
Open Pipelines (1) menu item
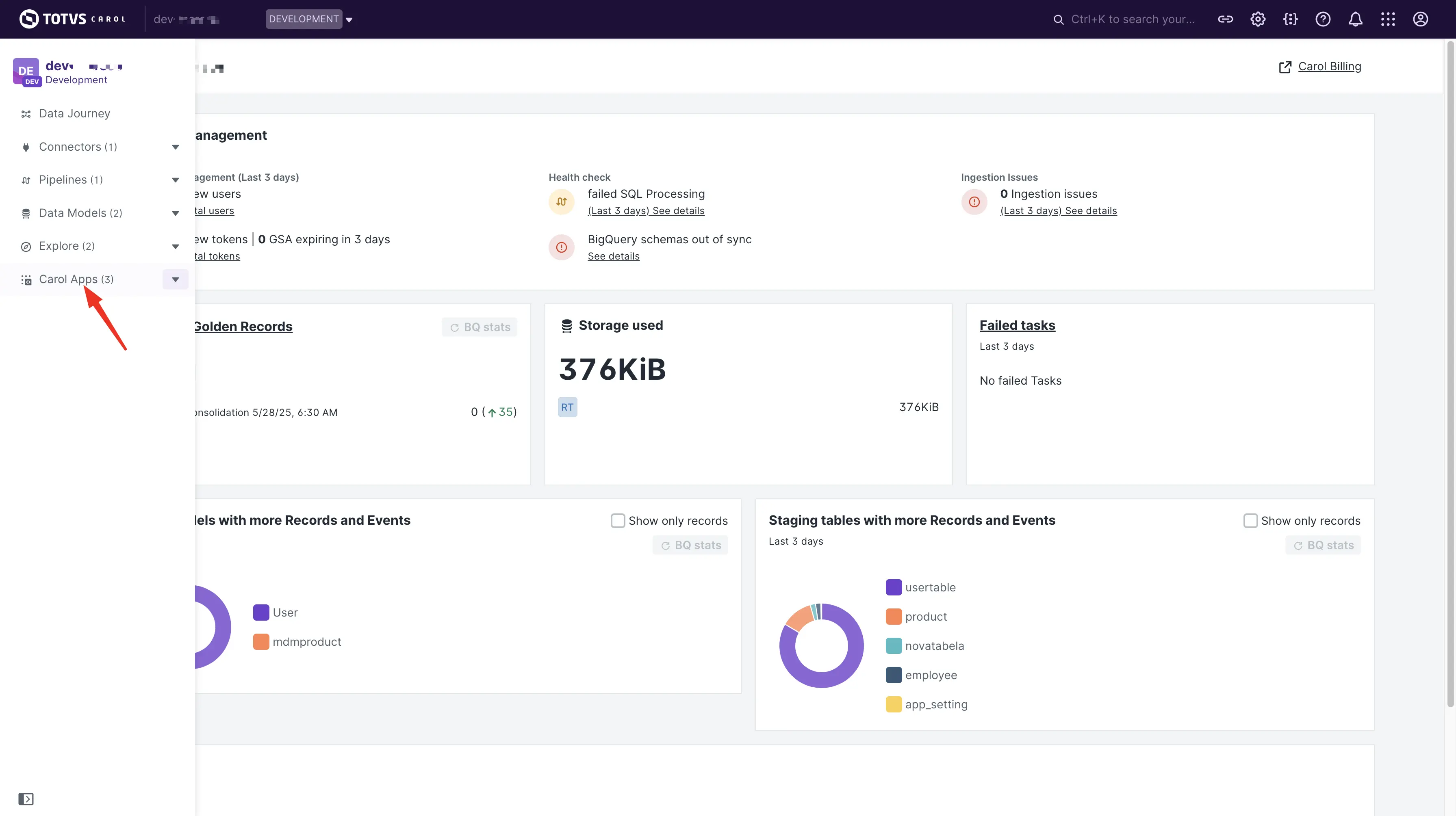pyautogui.click(x=71, y=180)
